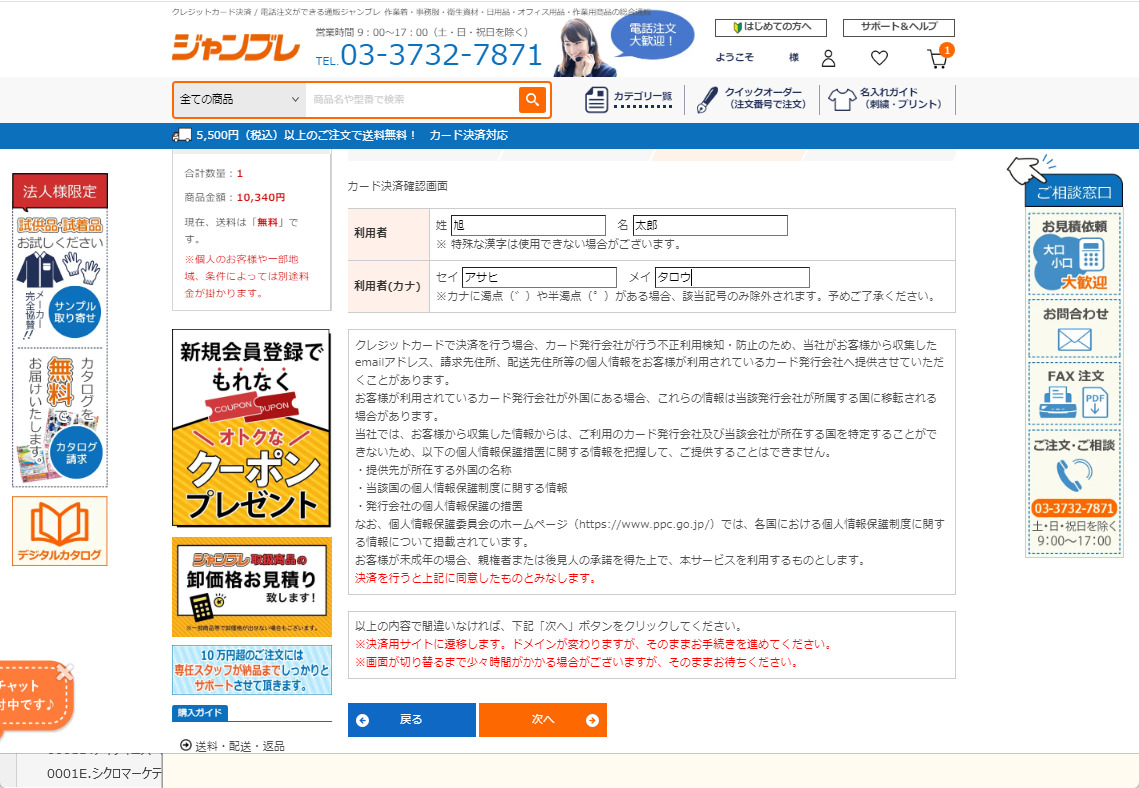Screen dimensions: 1139x788
Task: Open サポート&ヘルプ link
Action: point(898,28)
